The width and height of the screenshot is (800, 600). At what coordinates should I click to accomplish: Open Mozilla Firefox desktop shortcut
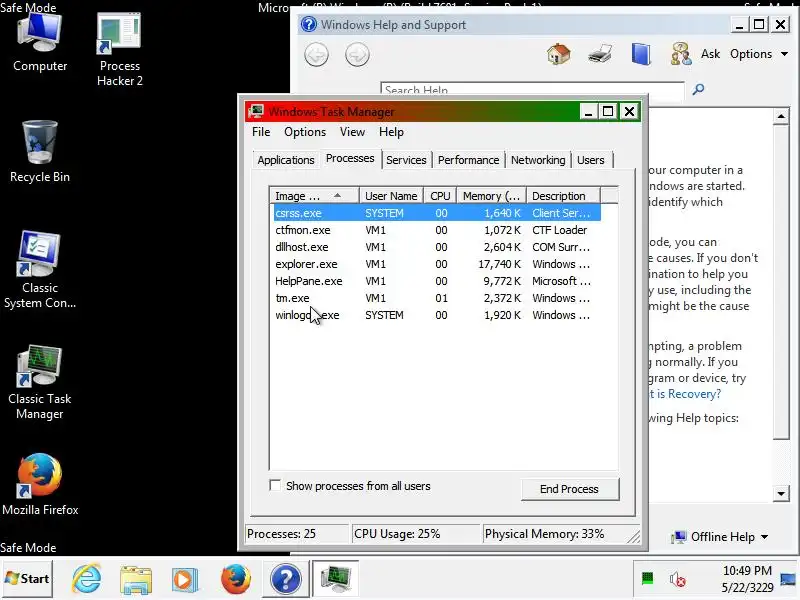(40, 485)
